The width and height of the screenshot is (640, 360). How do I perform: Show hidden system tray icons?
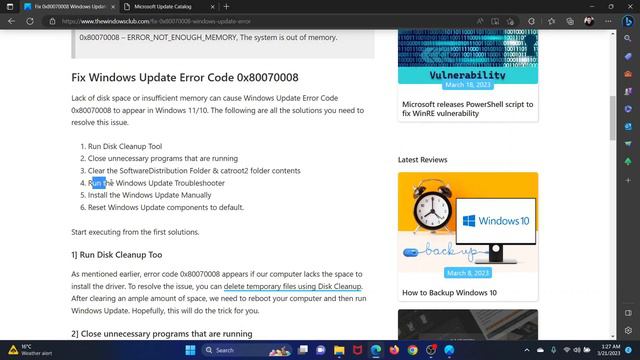click(527, 350)
